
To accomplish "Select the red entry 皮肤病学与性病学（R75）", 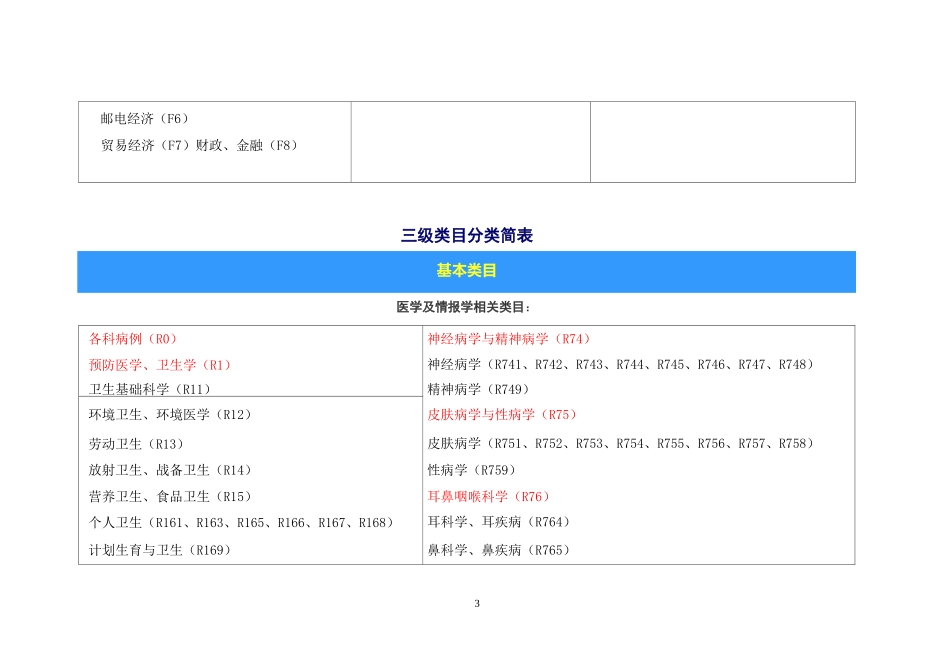I will pyautogui.click(x=503, y=414).
